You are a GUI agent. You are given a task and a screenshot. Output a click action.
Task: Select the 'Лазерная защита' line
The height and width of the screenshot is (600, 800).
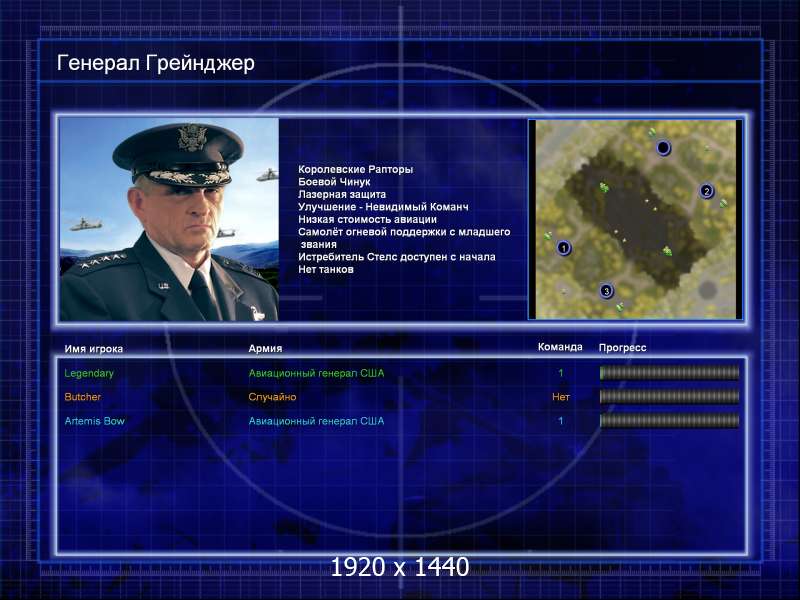(342, 194)
